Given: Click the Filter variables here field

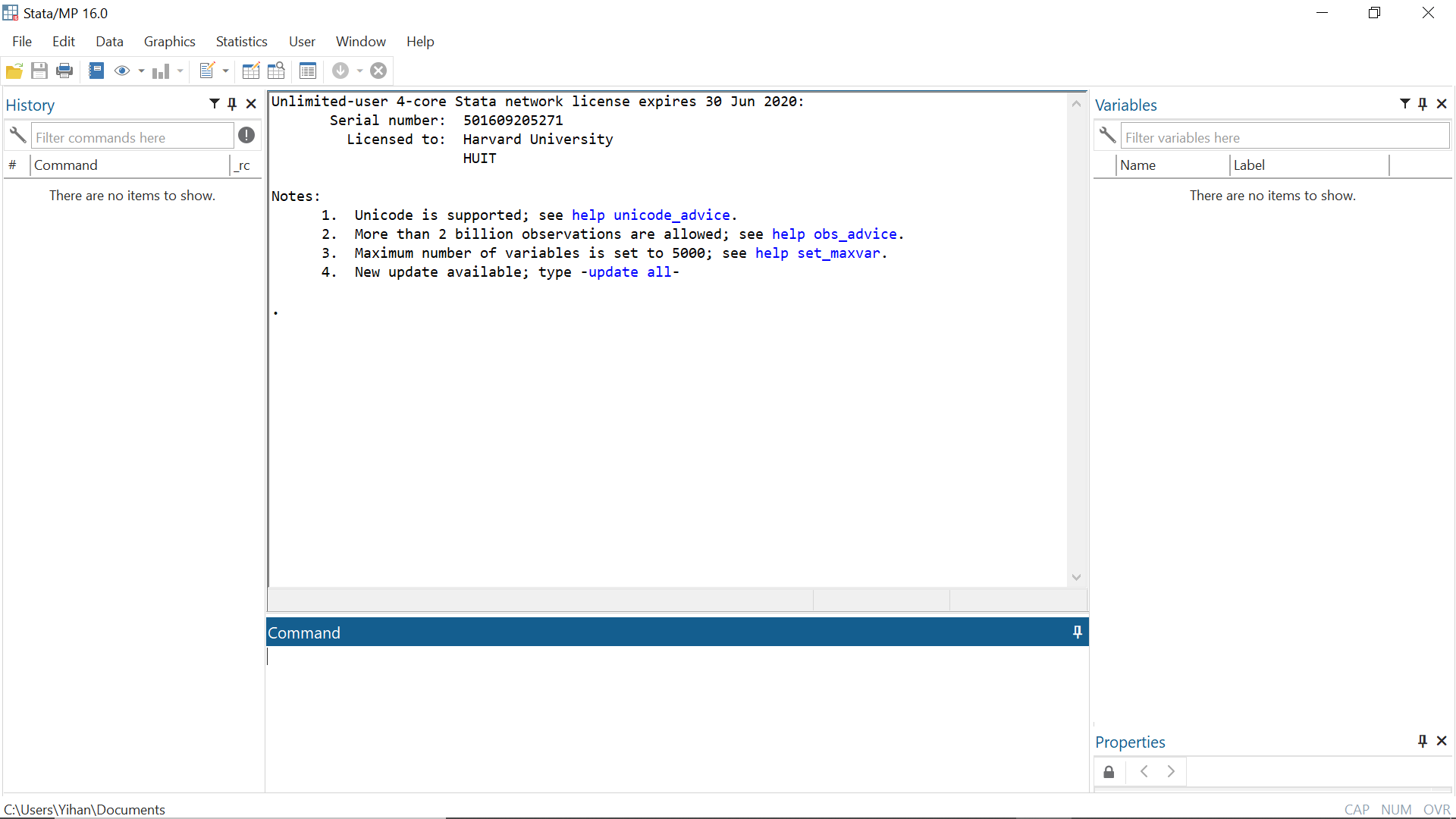Looking at the screenshot, I should tap(1285, 137).
